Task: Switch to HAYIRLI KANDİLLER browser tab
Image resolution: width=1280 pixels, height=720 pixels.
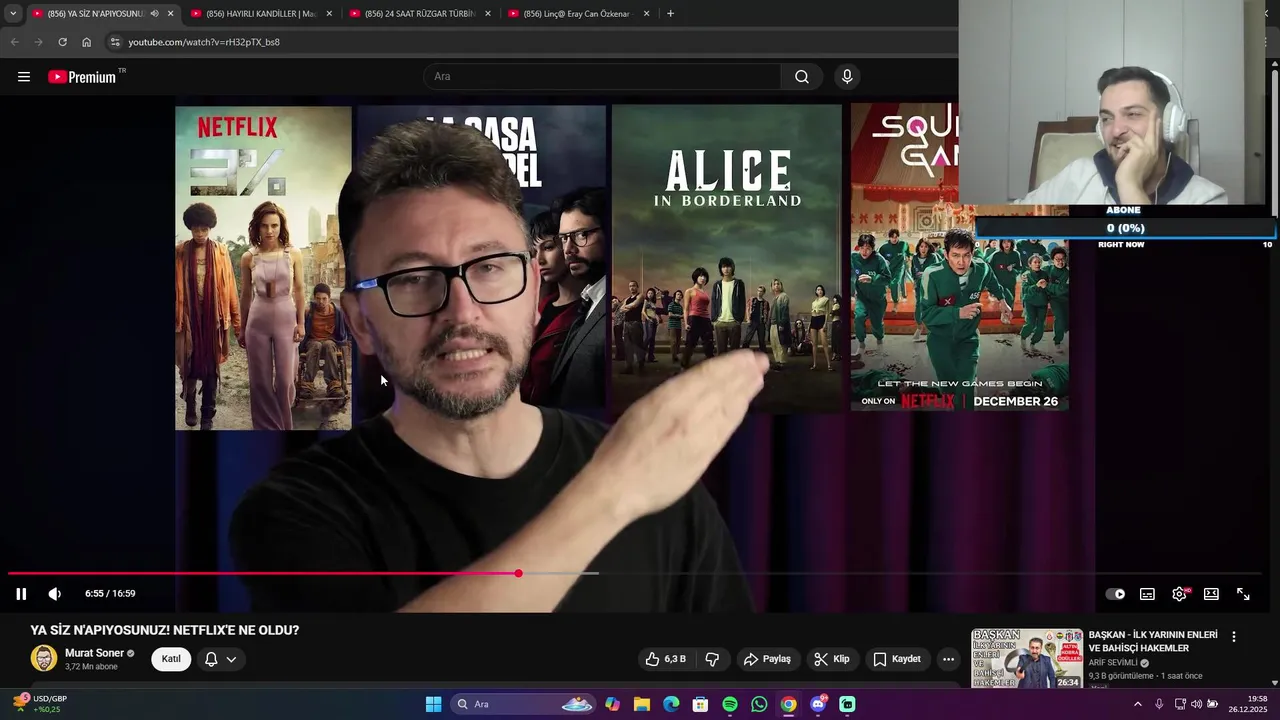Action: 260,14
